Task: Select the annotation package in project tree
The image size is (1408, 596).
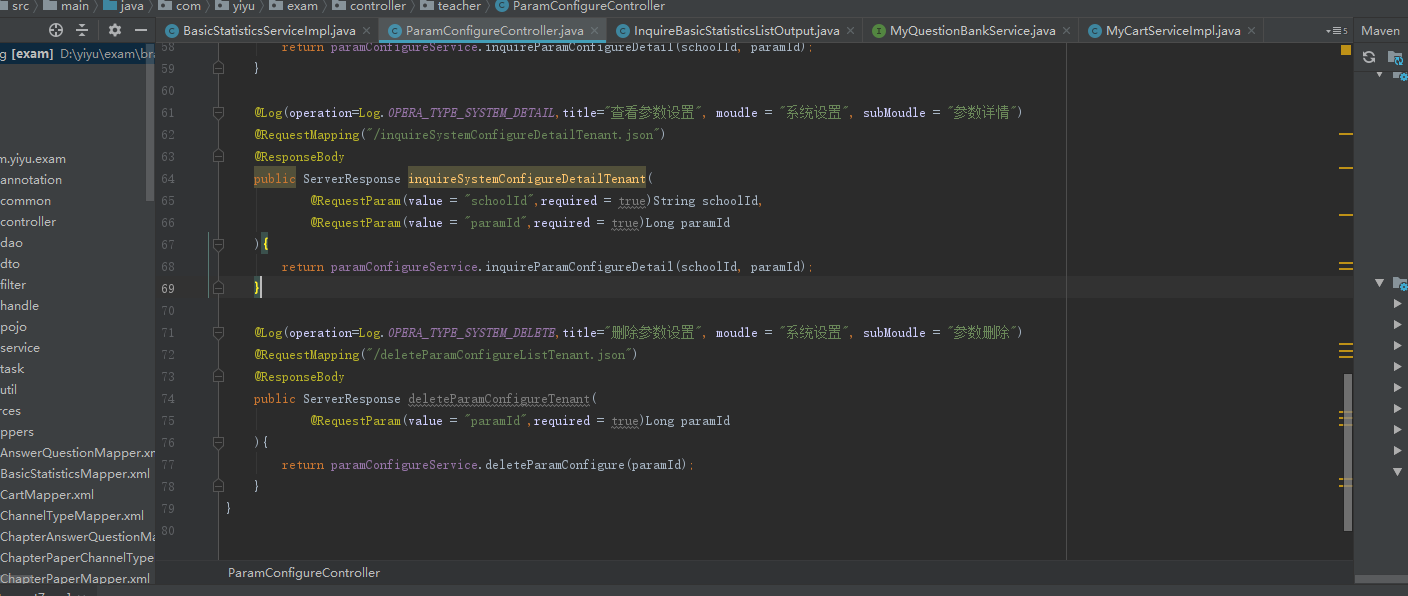Action: [x=31, y=180]
